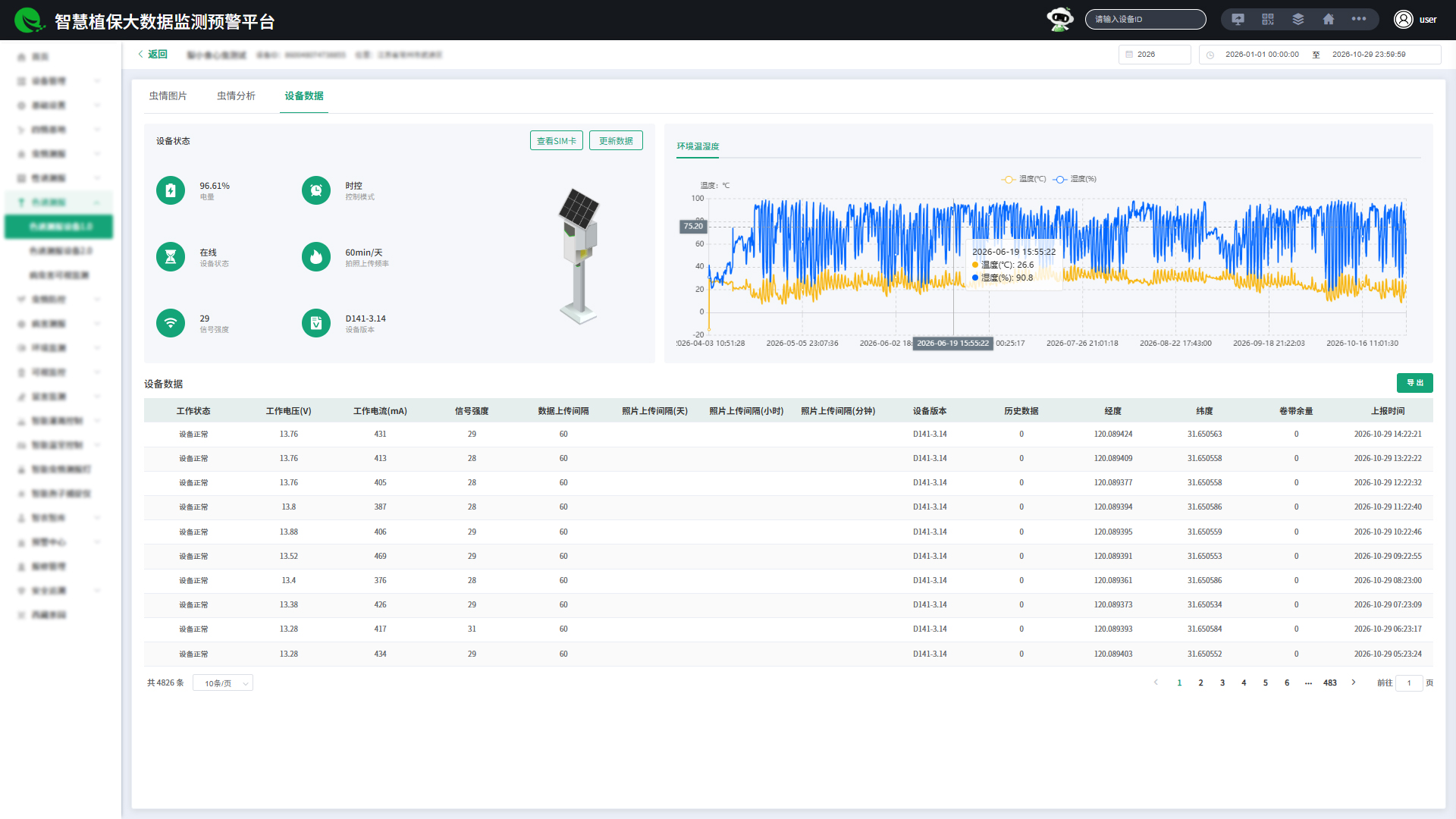Click the flame icon beside 60min/天
This screenshot has height=819, width=1456.
tap(316, 257)
